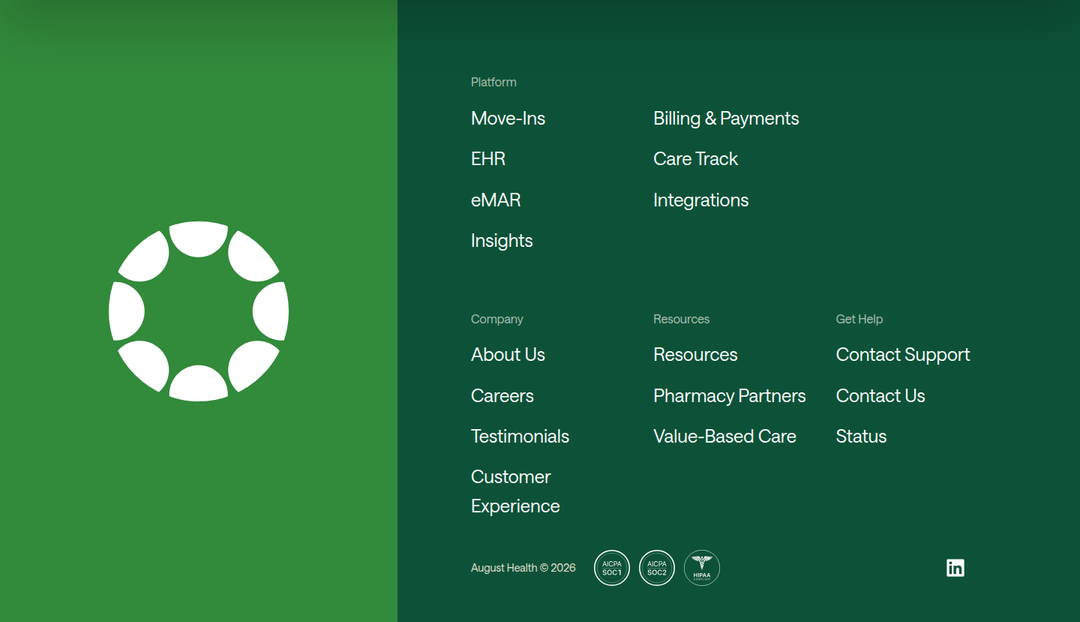The width and height of the screenshot is (1080, 622).
Task: Visit Pharmacy Partners page
Action: 729,396
